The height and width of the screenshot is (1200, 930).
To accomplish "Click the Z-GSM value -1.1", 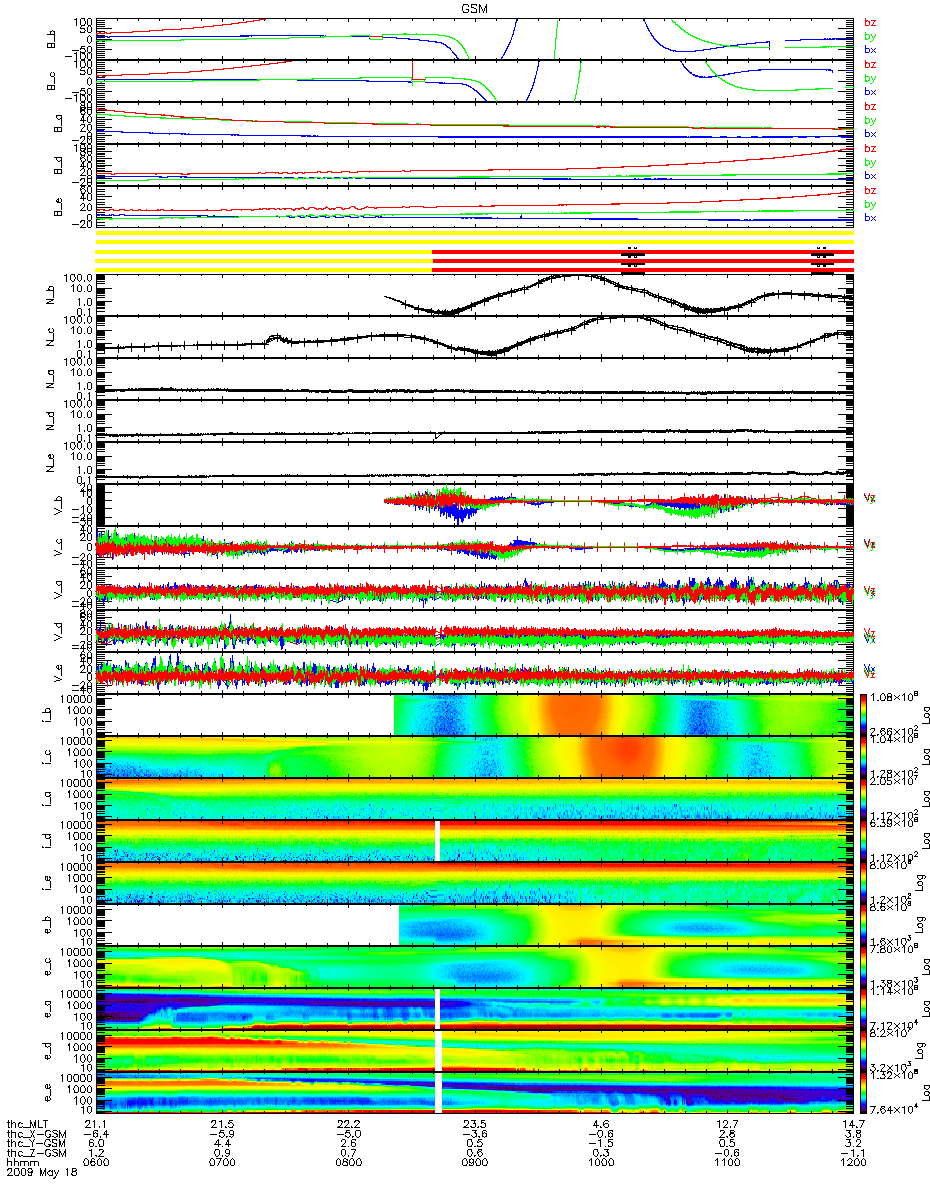I will pyautogui.click(x=851, y=1155).
